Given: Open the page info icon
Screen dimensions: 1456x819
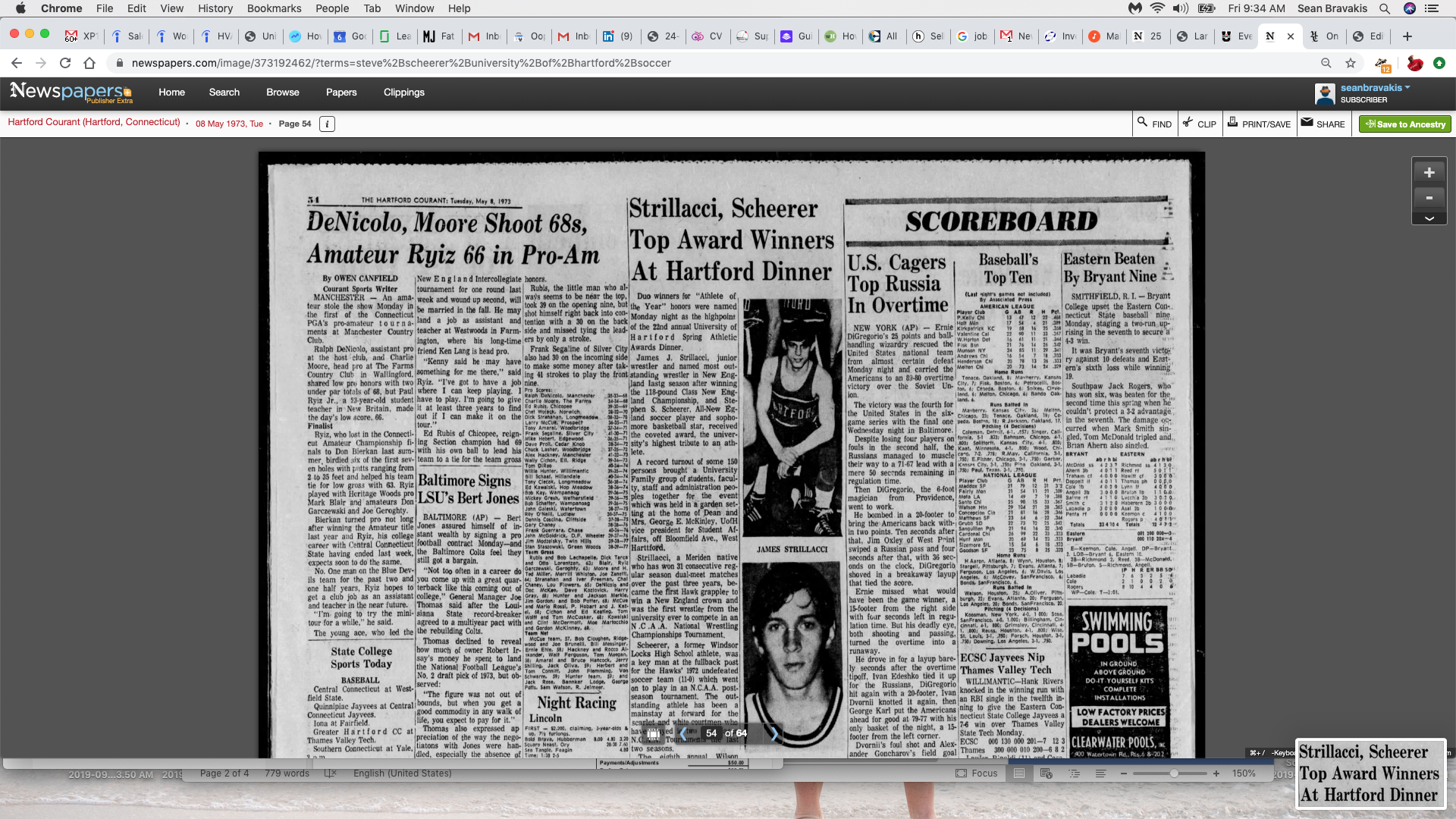Looking at the screenshot, I should 327,124.
